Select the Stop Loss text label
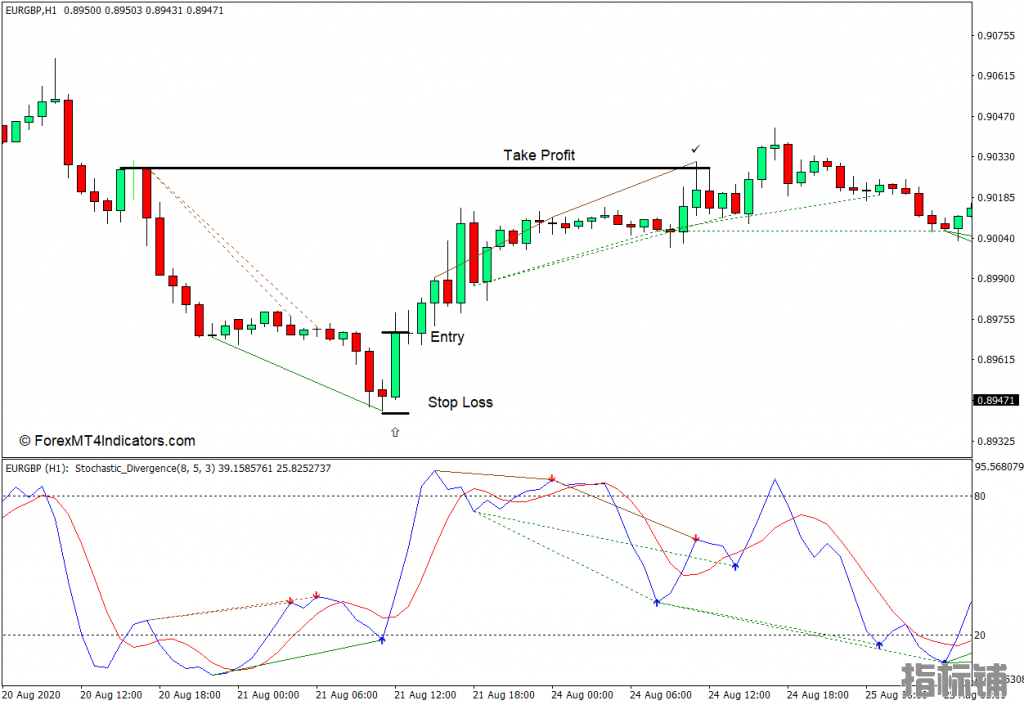Image resolution: width=1024 pixels, height=705 pixels. click(x=460, y=402)
